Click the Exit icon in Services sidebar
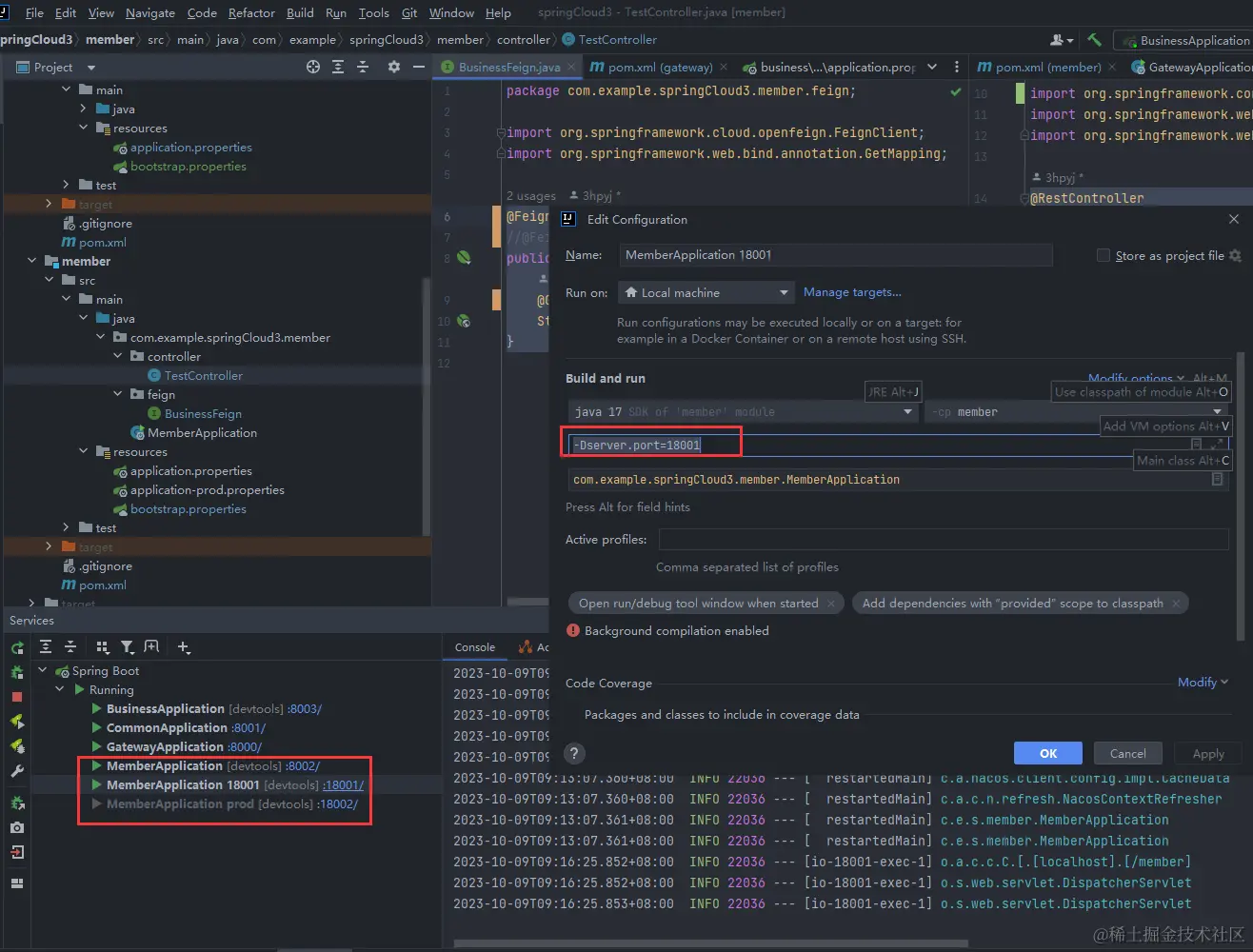Viewport: 1253px width, 952px height. [17, 852]
